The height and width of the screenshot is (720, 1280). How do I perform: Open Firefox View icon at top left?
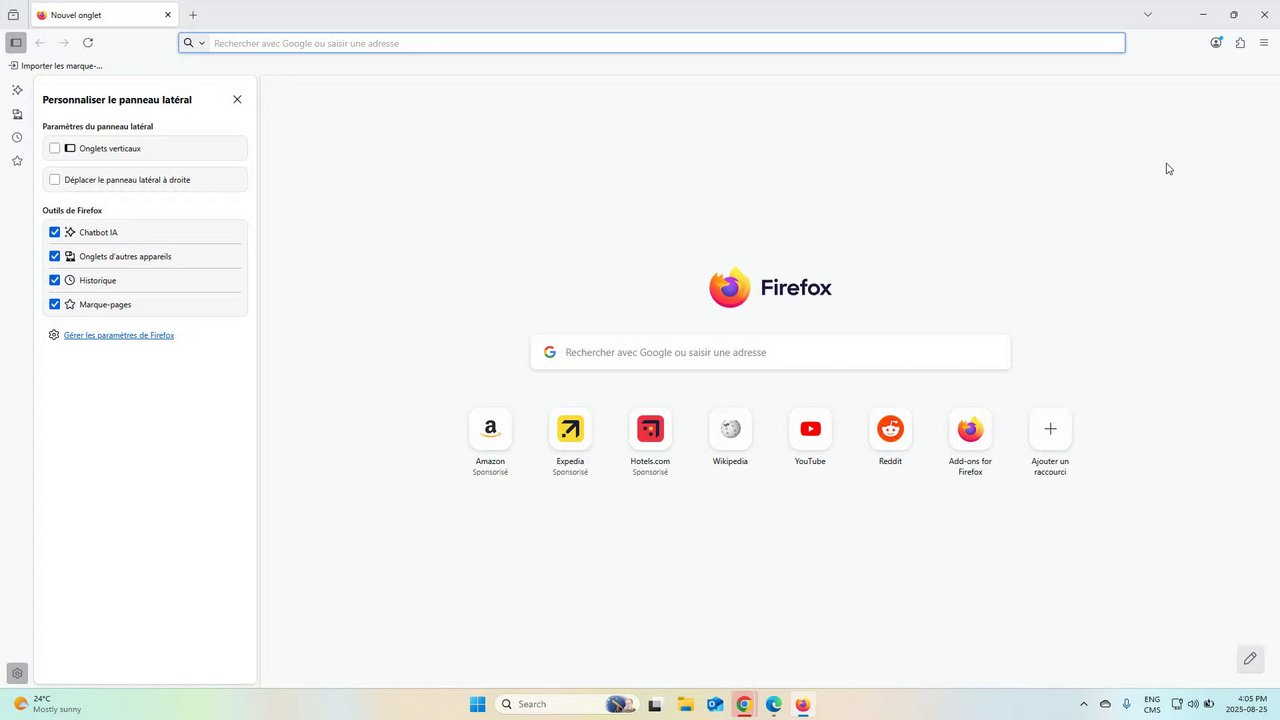pyautogui.click(x=13, y=15)
